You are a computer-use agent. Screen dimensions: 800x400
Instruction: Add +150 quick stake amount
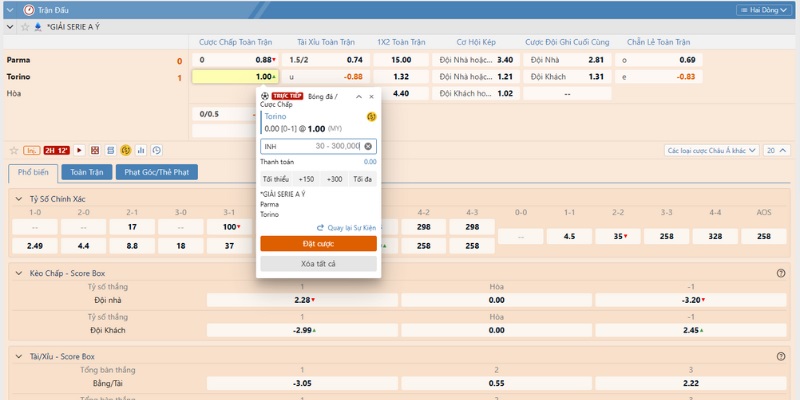click(x=306, y=179)
